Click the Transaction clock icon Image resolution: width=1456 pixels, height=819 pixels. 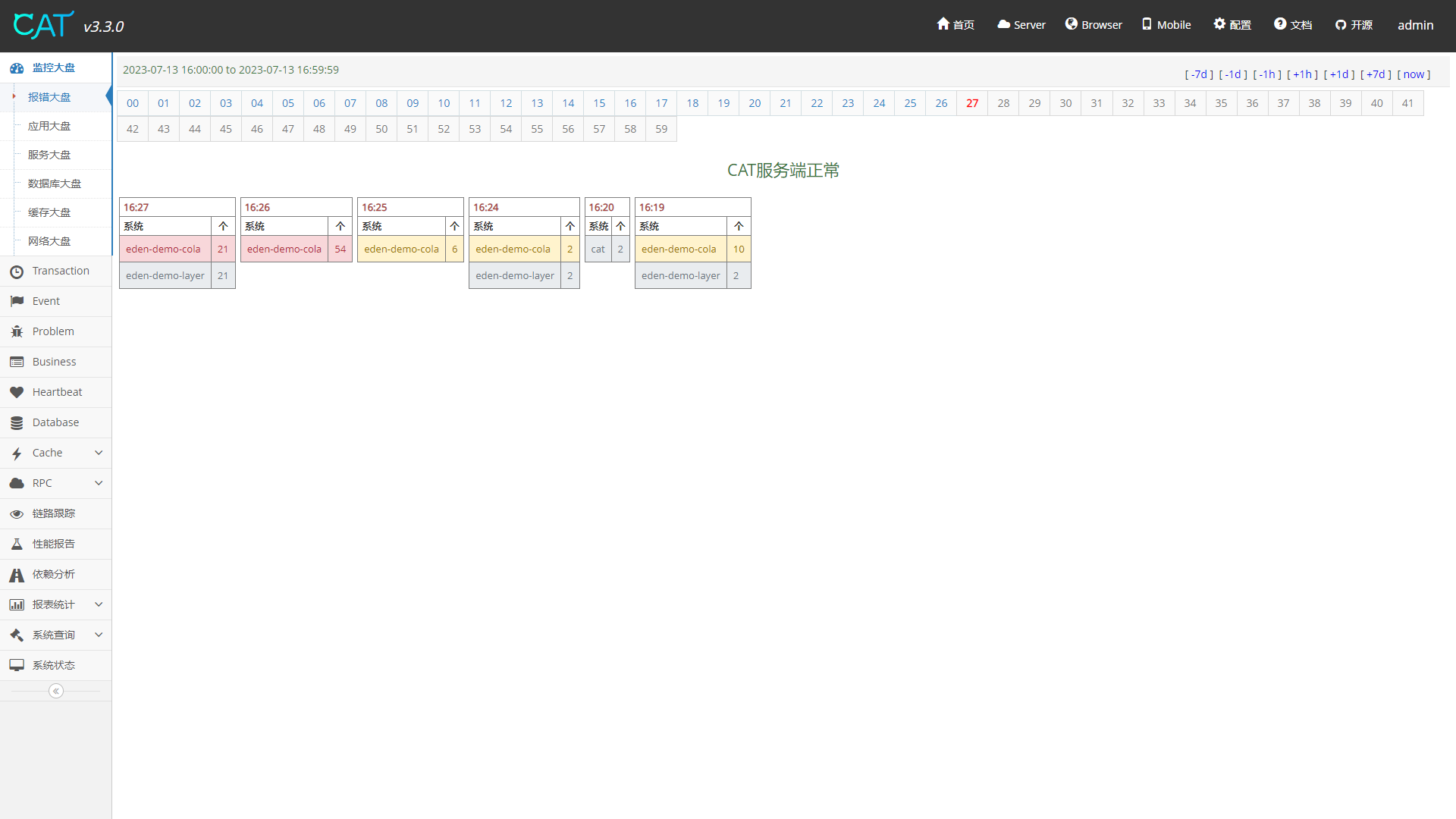tap(17, 271)
